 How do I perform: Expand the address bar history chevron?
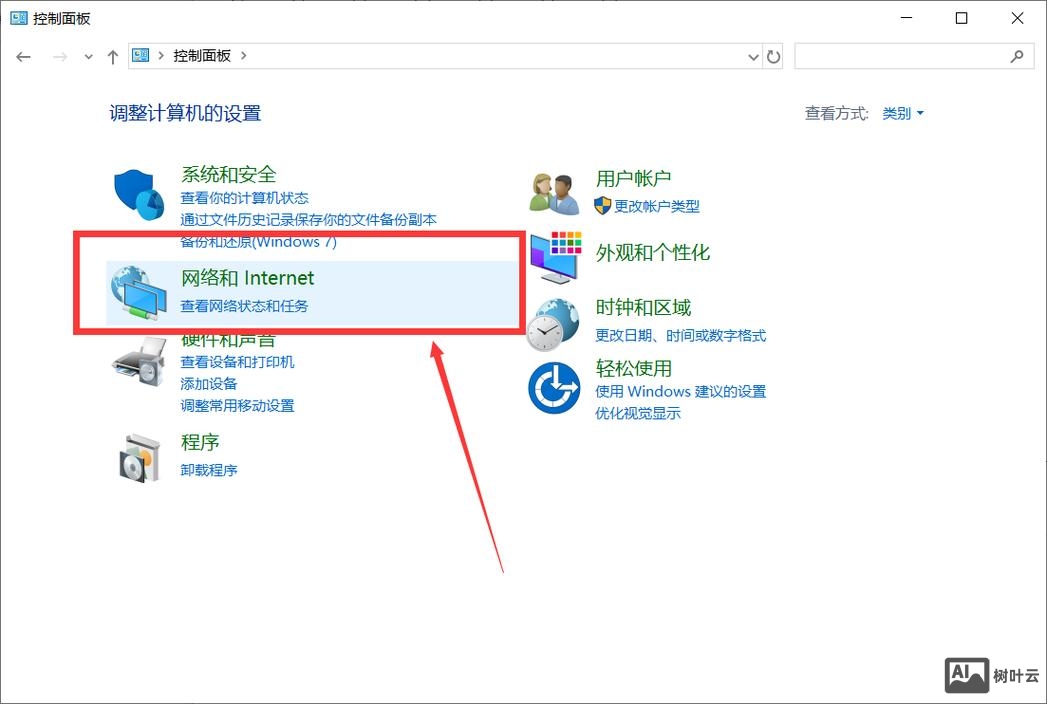click(754, 56)
